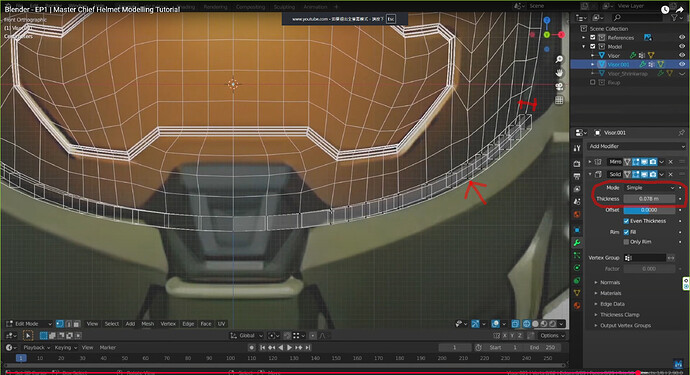Image resolution: width=690 pixels, height=375 pixels.
Task: Click the Z axis gizmo blue dot
Action: click(x=547, y=20)
